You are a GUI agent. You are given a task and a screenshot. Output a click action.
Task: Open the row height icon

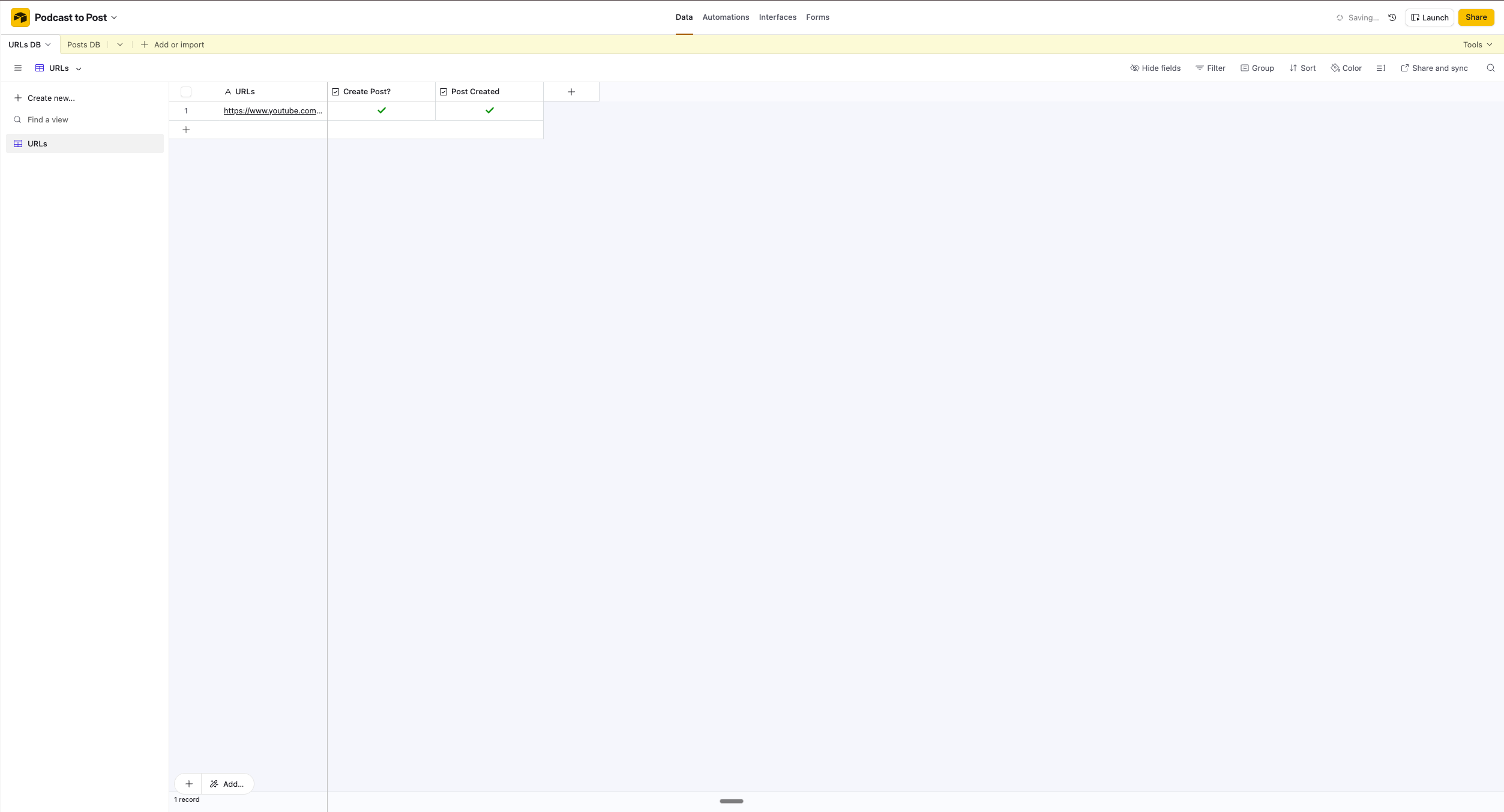[1380, 68]
